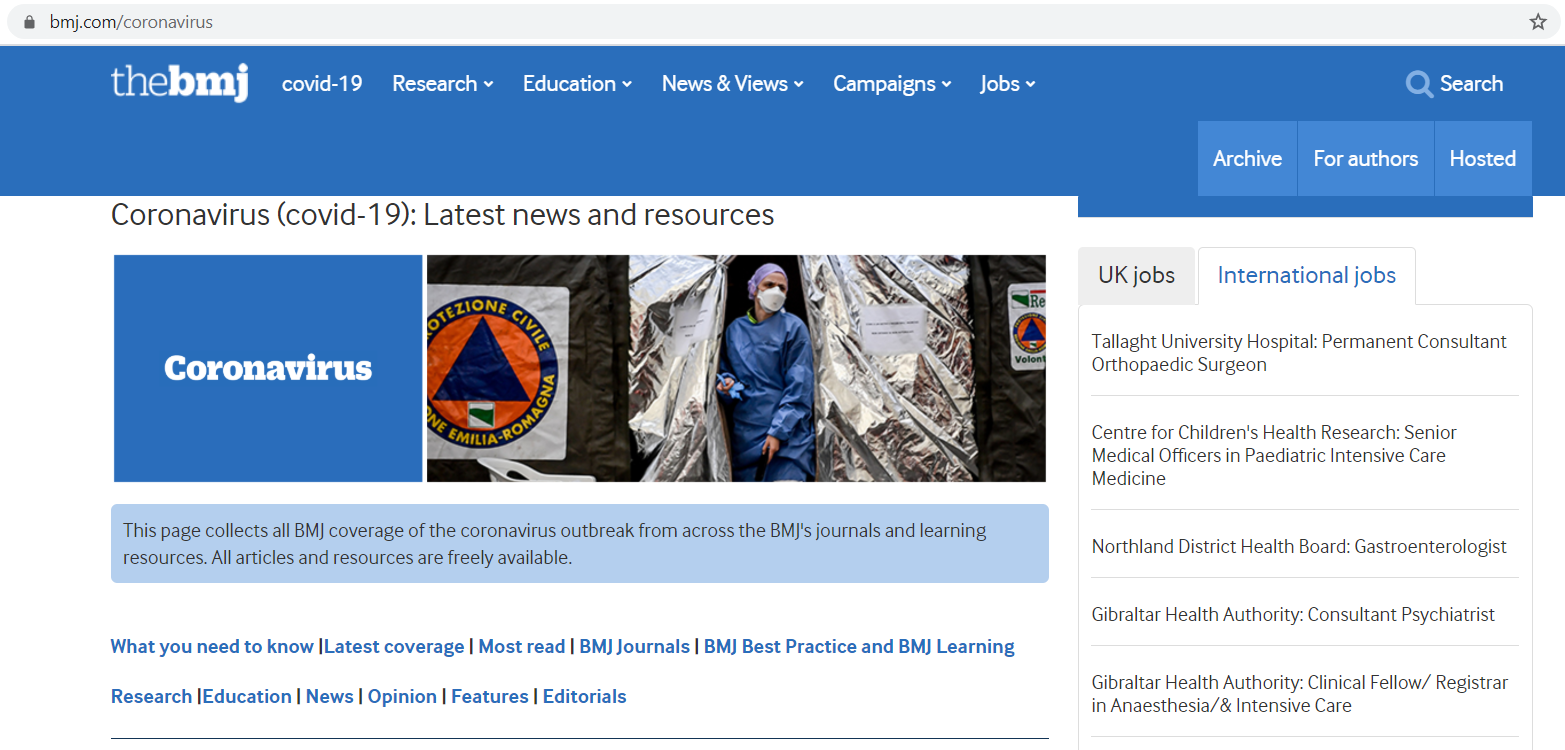Expand the News & Views dropdown menu
The width and height of the screenshot is (1565, 750).
[x=733, y=84]
